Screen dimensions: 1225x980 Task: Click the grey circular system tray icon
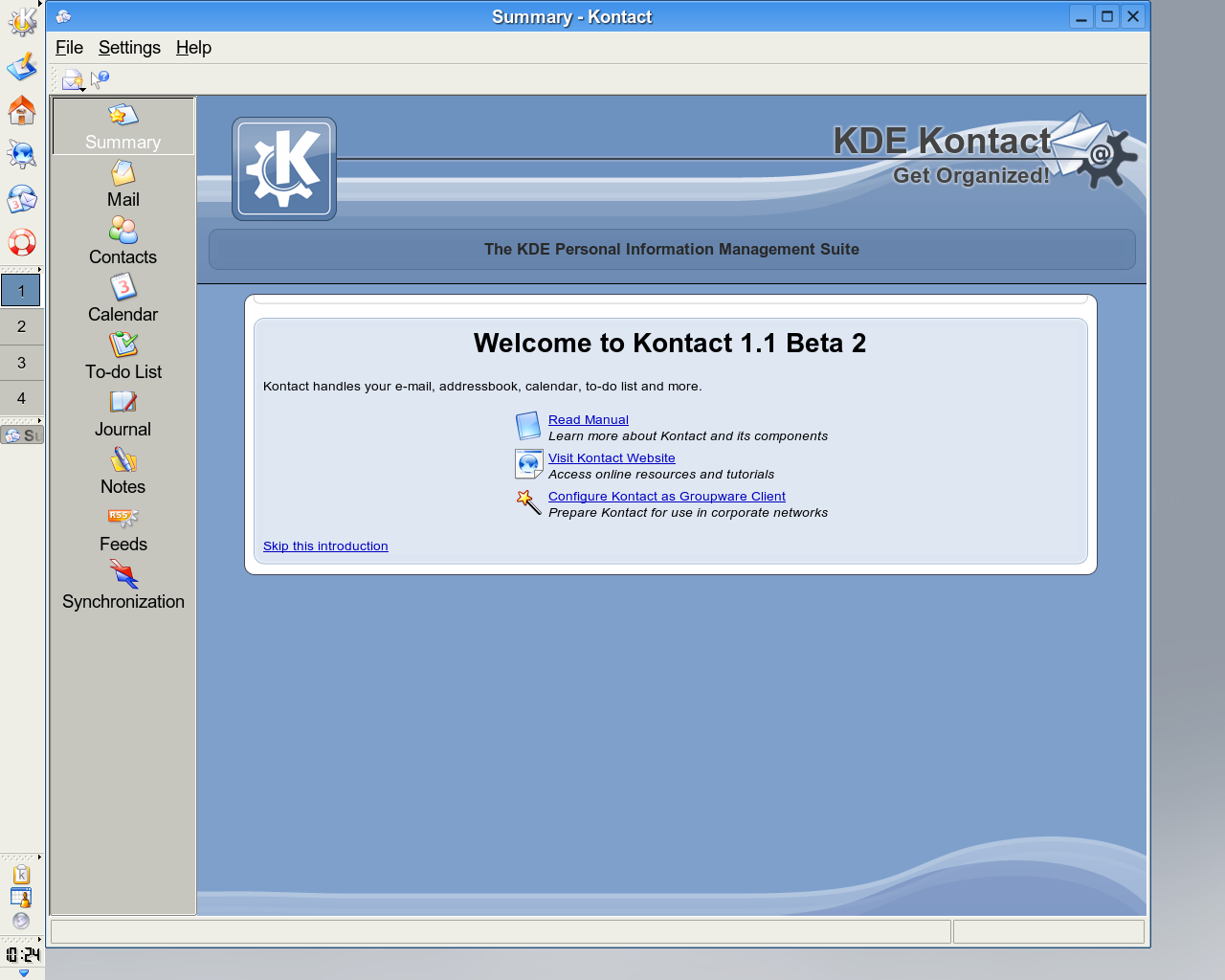coord(21,921)
